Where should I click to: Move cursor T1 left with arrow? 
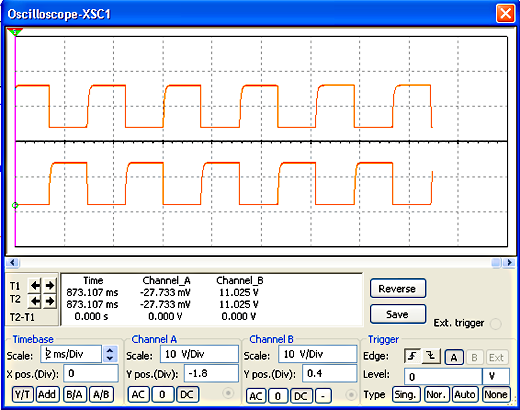35,286
